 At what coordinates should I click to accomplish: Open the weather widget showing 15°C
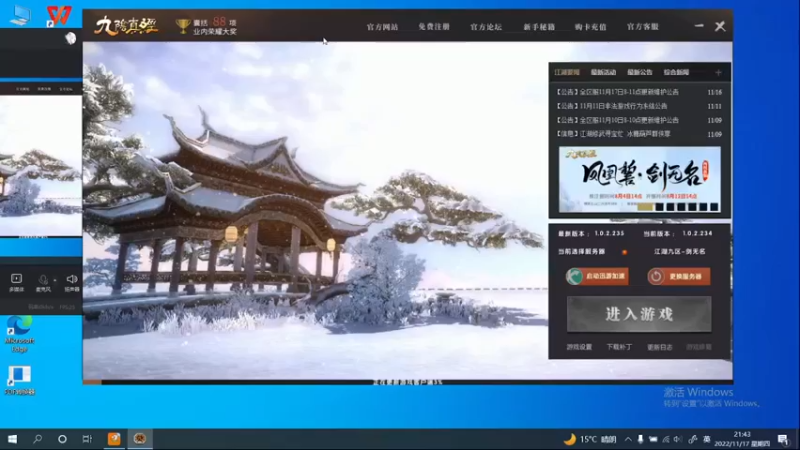point(590,439)
